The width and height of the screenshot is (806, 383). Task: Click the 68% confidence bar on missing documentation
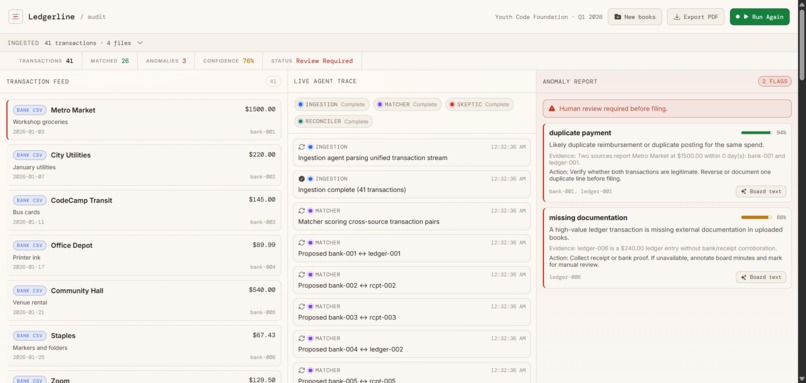pos(757,217)
